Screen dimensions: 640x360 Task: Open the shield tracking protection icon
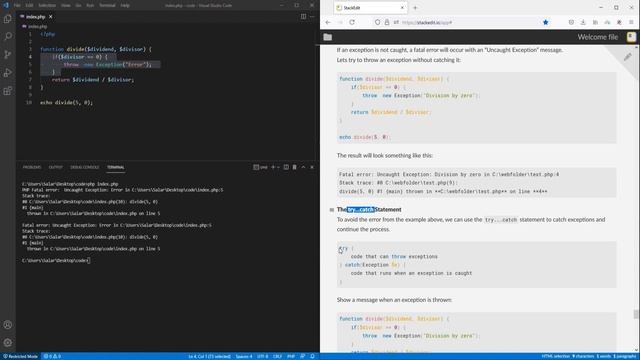[378, 22]
